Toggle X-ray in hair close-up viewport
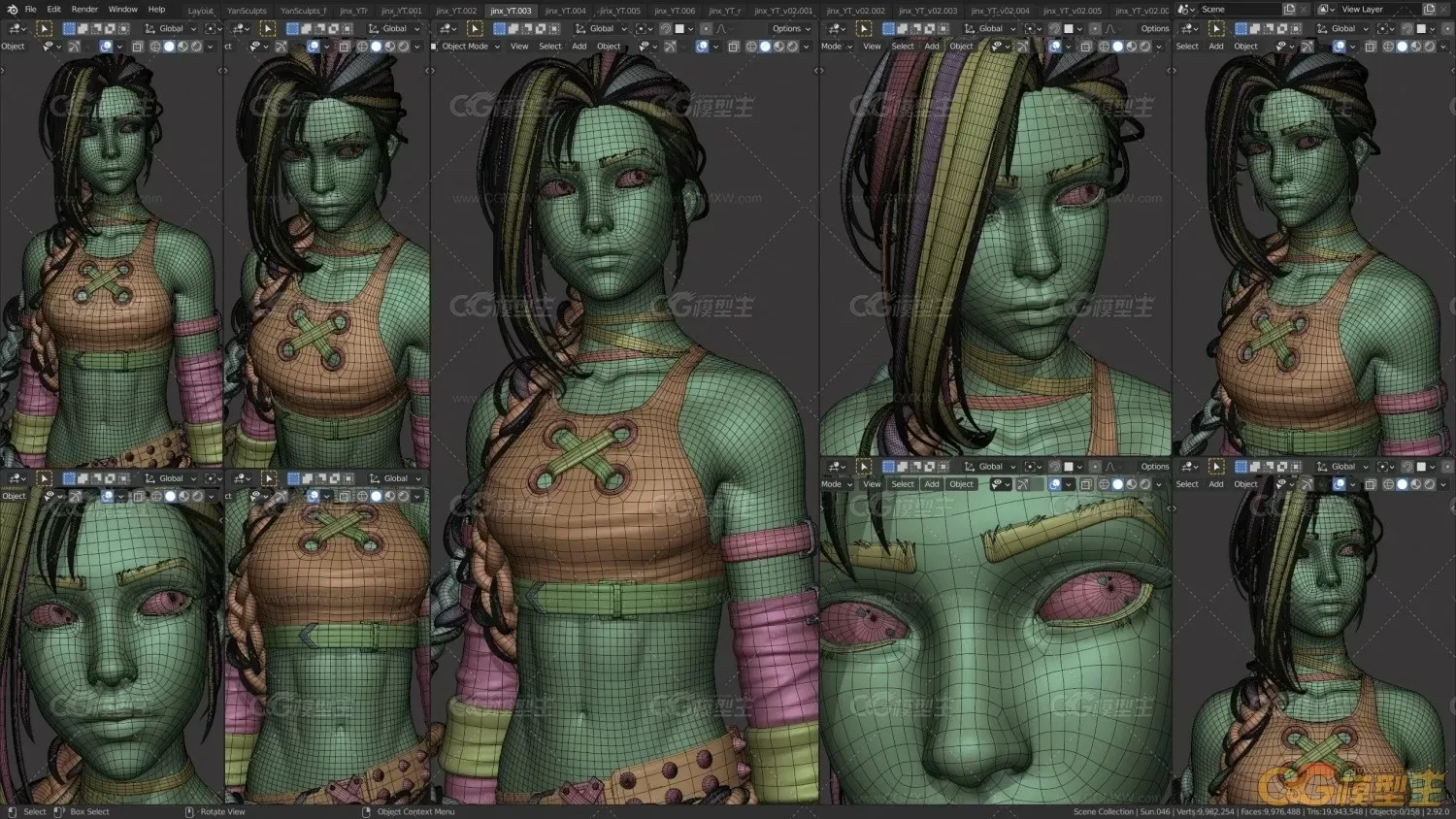Image resolution: width=1456 pixels, height=819 pixels. point(1085,46)
